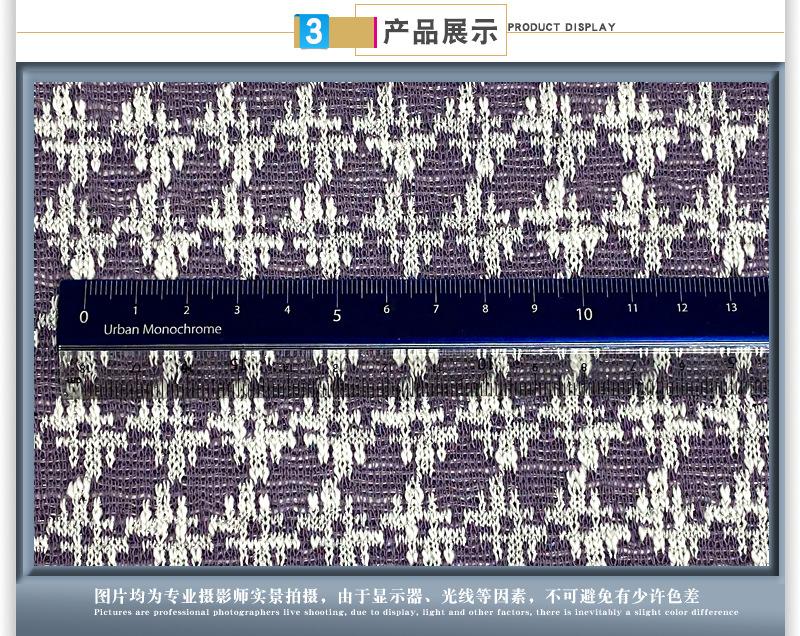Click the Urban Monochrome text on the ruler
The height and width of the screenshot is (636, 800).
[162, 329]
